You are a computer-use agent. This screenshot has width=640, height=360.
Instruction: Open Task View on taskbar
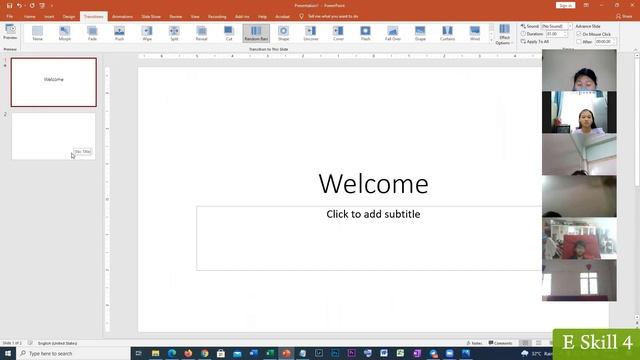139,353
